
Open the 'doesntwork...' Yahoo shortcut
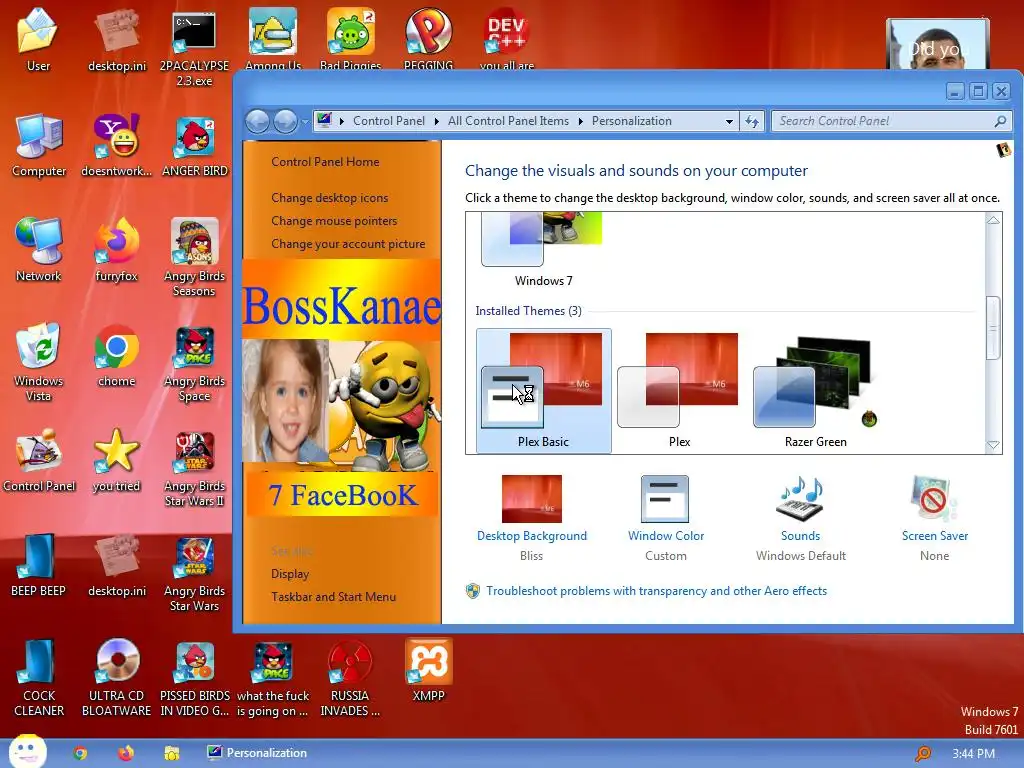click(x=116, y=145)
